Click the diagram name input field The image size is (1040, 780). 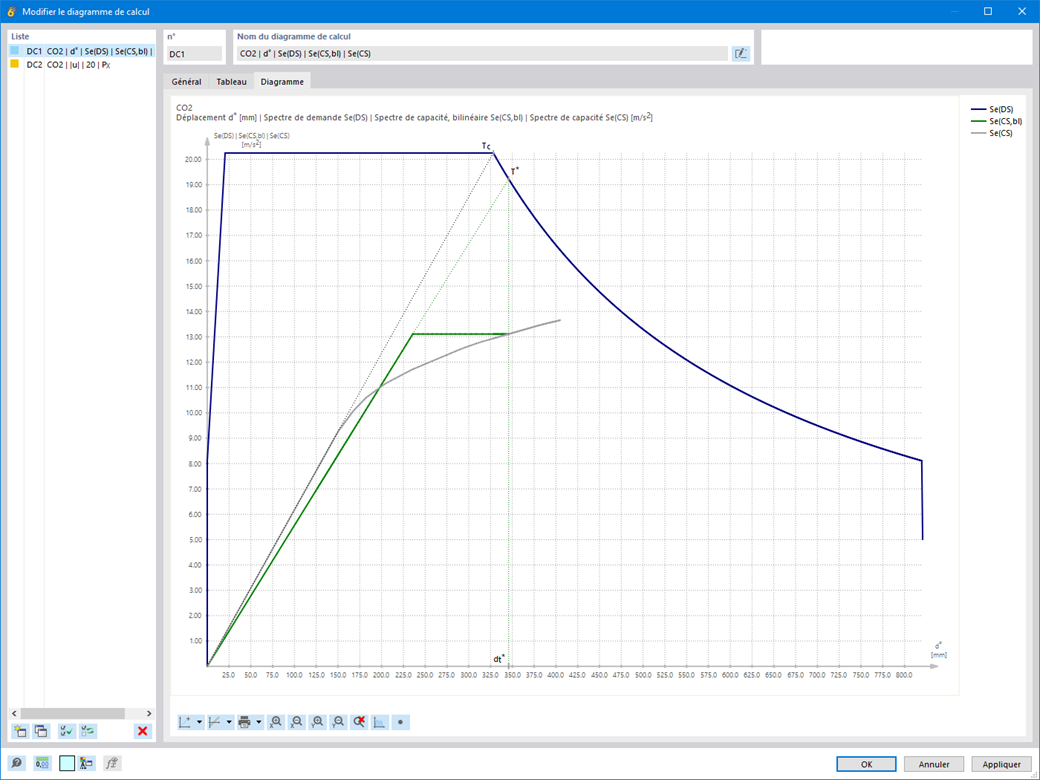(x=482, y=54)
